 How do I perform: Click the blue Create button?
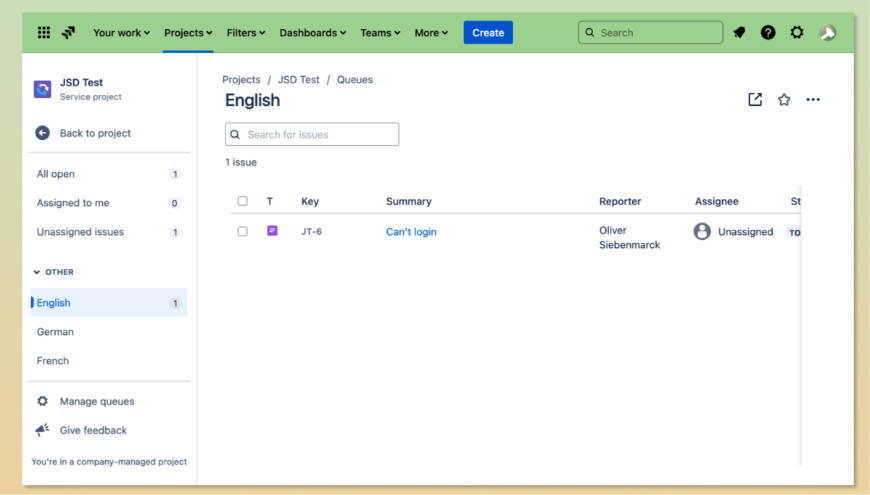[488, 33]
